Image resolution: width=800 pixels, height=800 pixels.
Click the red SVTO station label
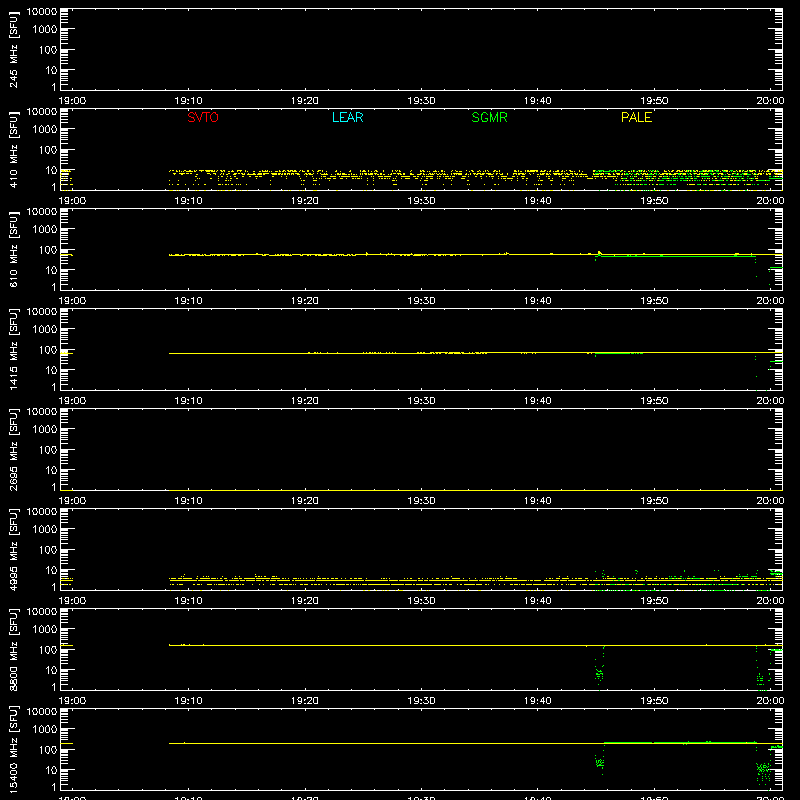tap(203, 117)
